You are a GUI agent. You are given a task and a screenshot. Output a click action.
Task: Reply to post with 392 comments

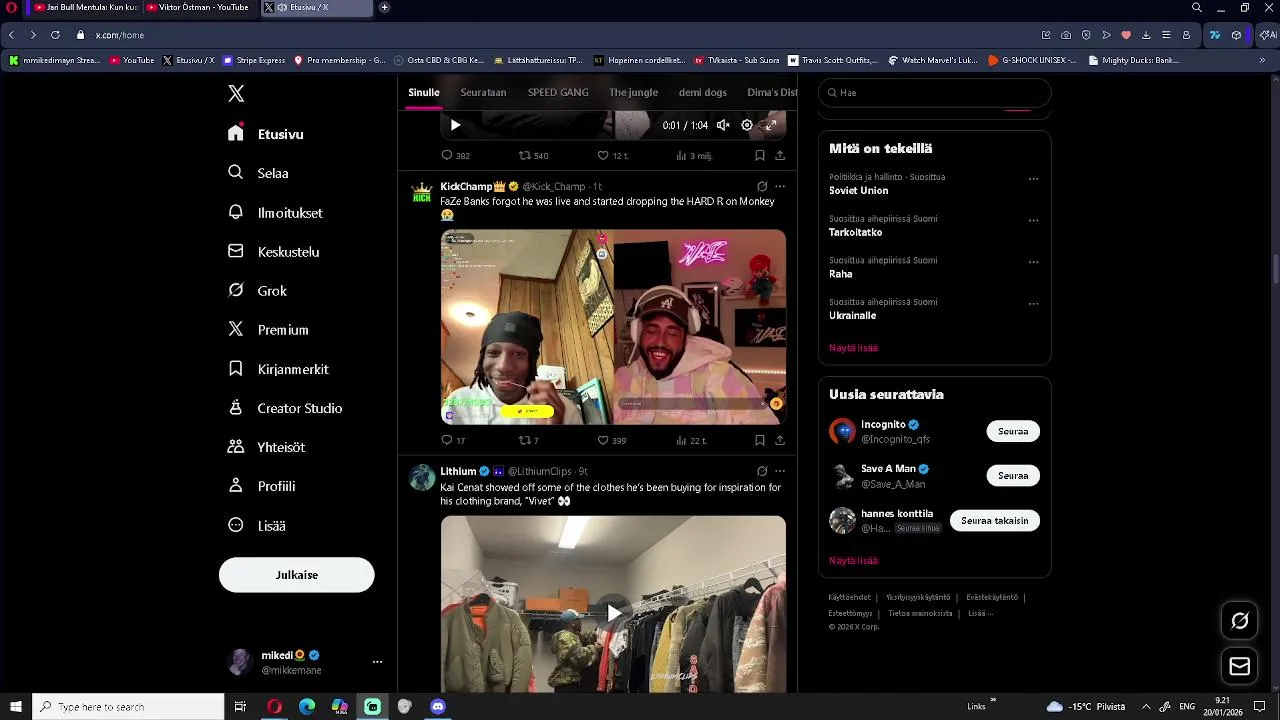[x=455, y=155]
